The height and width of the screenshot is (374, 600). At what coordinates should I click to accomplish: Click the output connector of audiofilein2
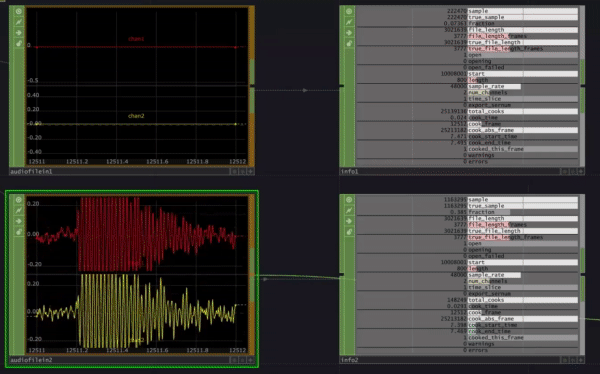point(252,274)
